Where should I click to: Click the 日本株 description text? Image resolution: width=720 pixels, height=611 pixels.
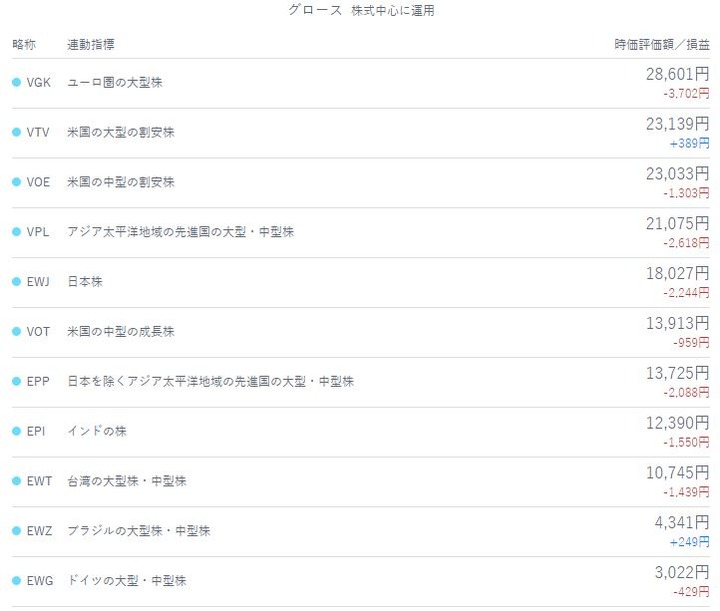pyautogui.click(x=84, y=282)
